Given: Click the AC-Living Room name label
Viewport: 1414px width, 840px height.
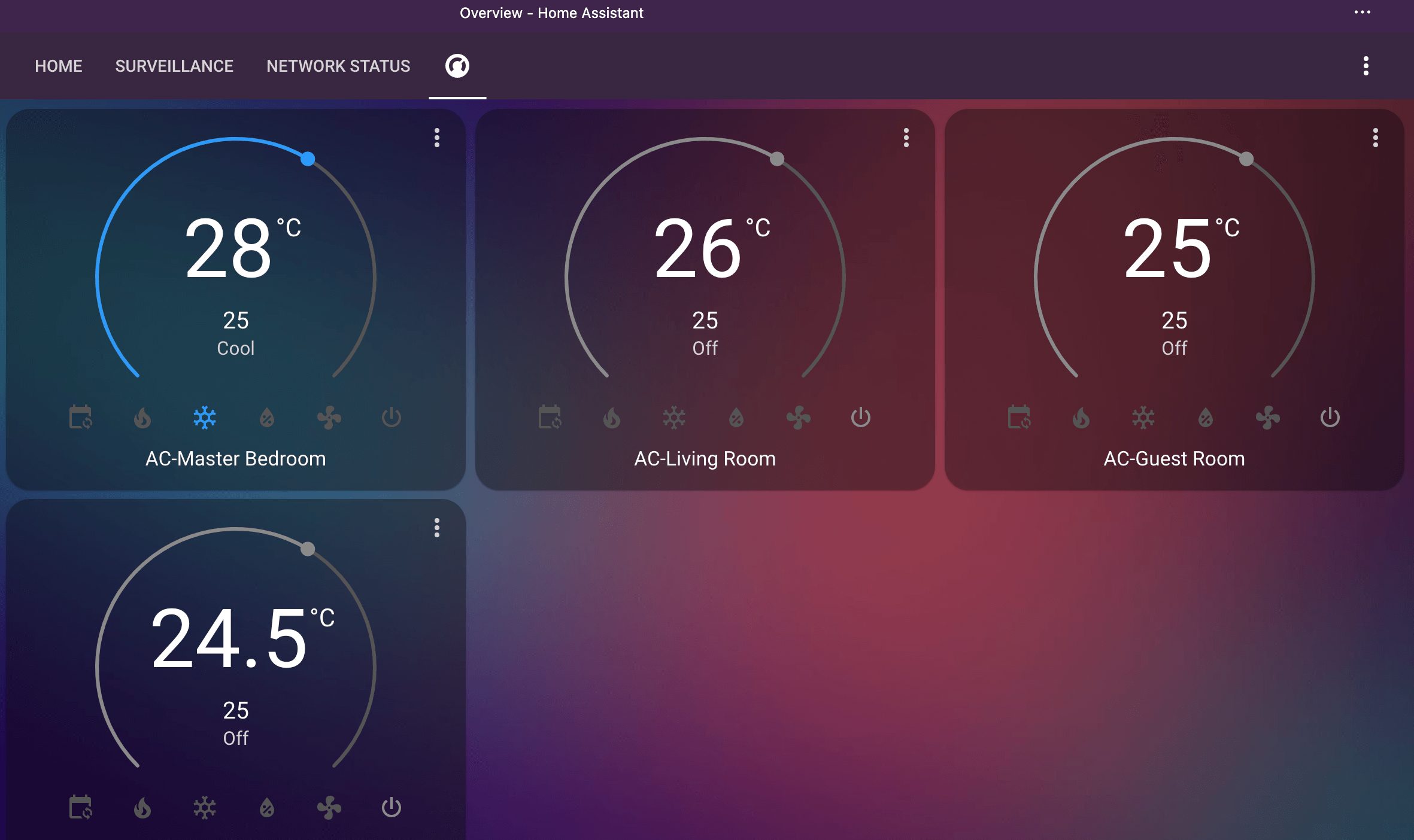Looking at the screenshot, I should pos(705,458).
